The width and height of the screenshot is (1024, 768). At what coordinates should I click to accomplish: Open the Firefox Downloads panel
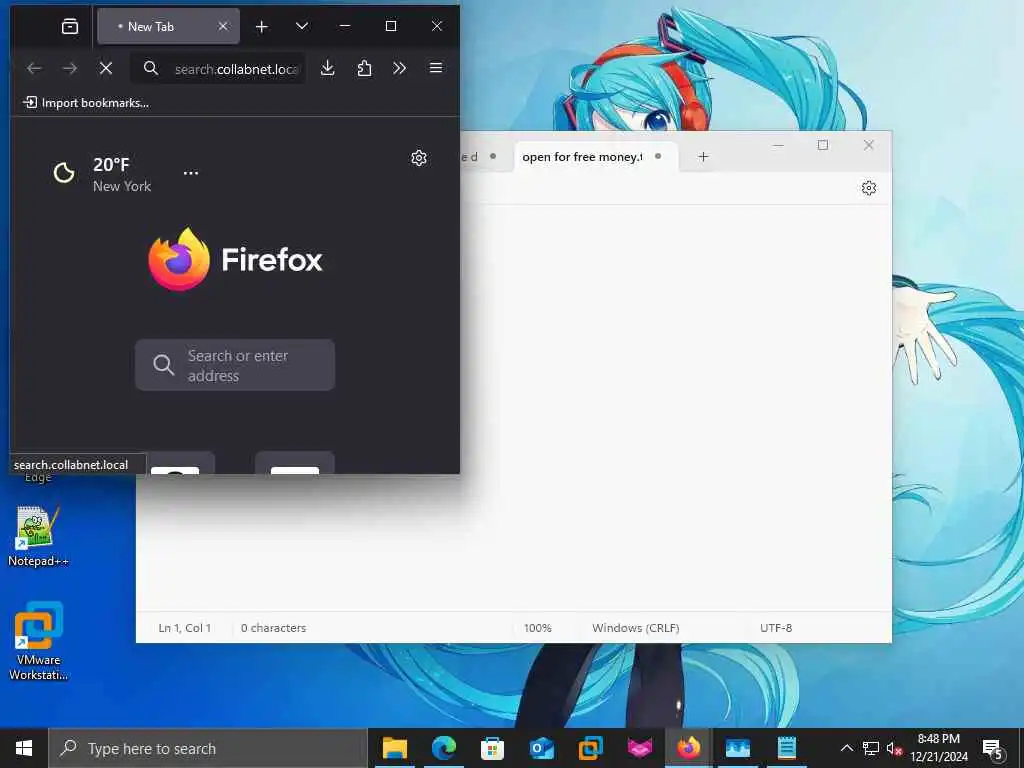[328, 68]
